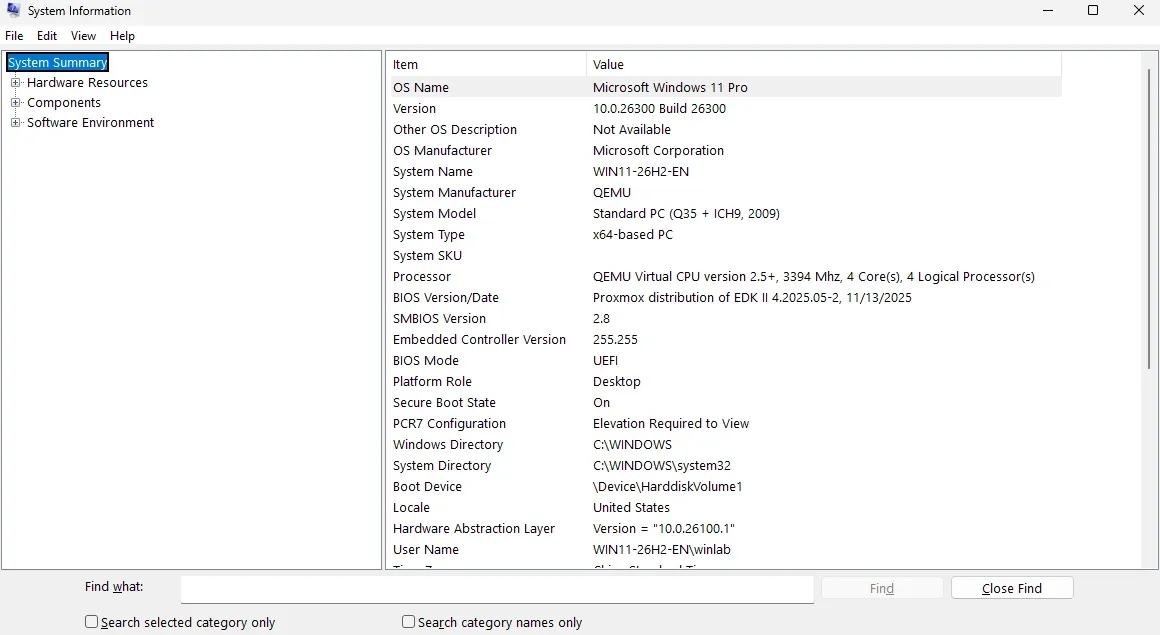Select the Platform Role row
Viewport: 1160px width, 635px height.
[726, 382]
